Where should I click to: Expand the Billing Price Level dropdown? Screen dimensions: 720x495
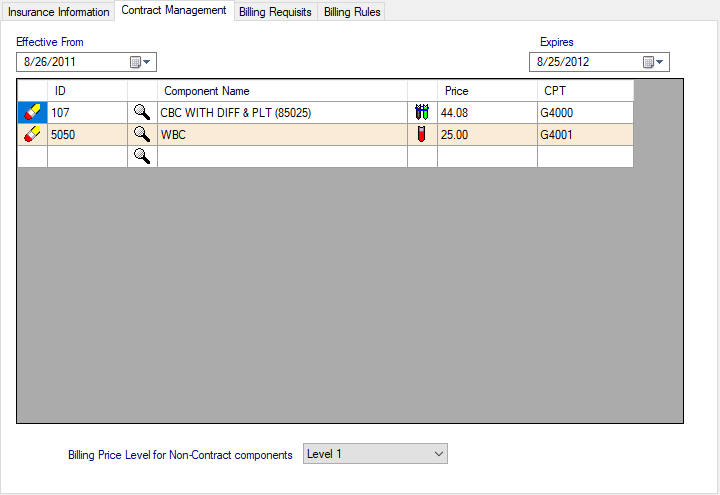[x=439, y=454]
